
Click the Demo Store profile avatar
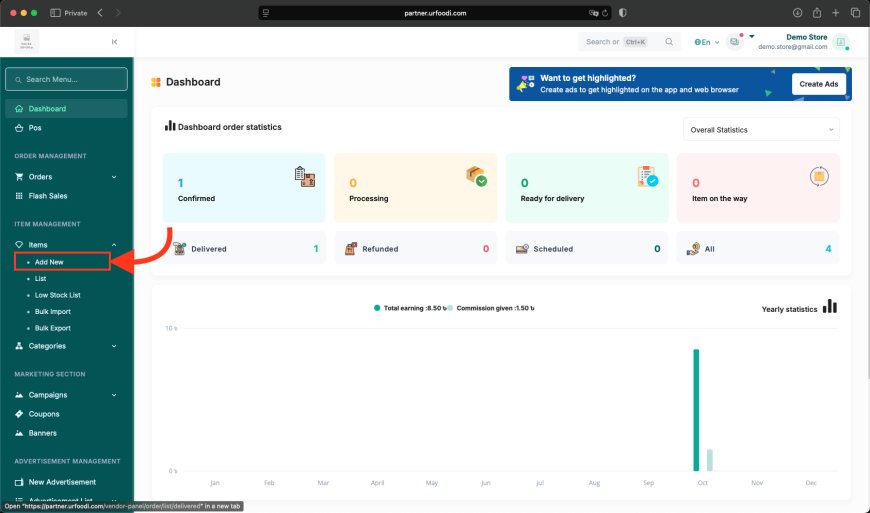click(x=841, y=42)
